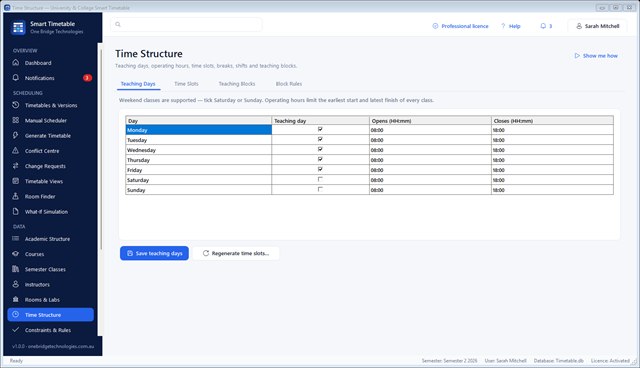This screenshot has width=640, height=368.
Task: Click Wednesday's Closes time 18:00 cell
Action: [552, 150]
